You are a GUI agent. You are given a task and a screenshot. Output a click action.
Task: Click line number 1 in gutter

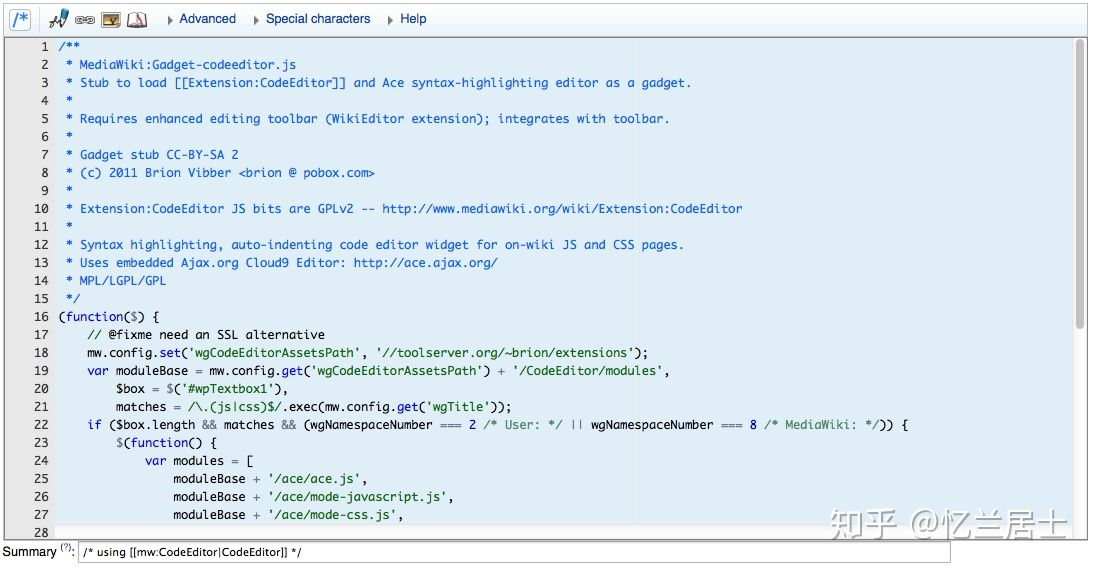(x=45, y=47)
